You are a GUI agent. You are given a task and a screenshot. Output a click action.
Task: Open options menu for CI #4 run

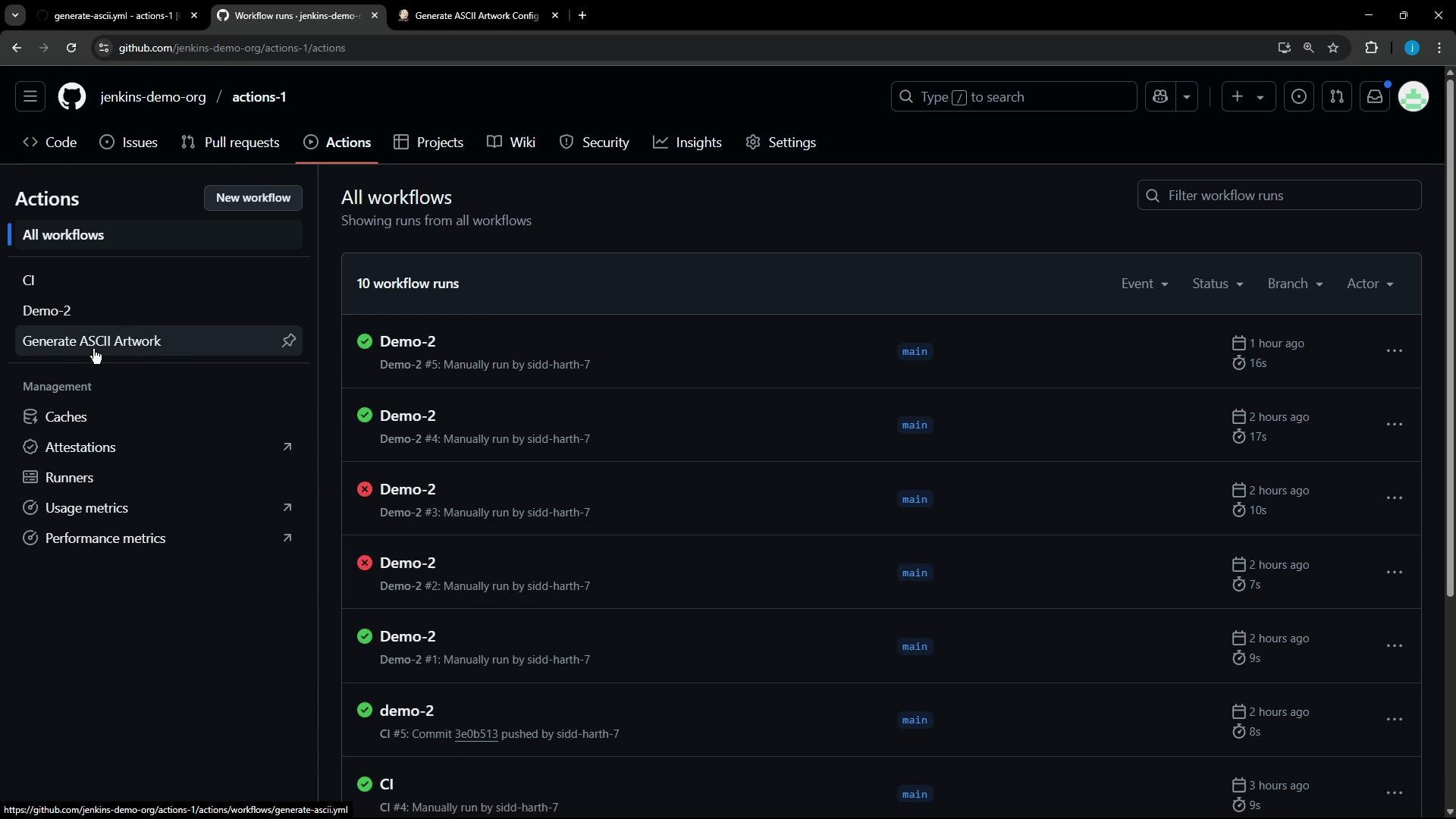[1395, 793]
